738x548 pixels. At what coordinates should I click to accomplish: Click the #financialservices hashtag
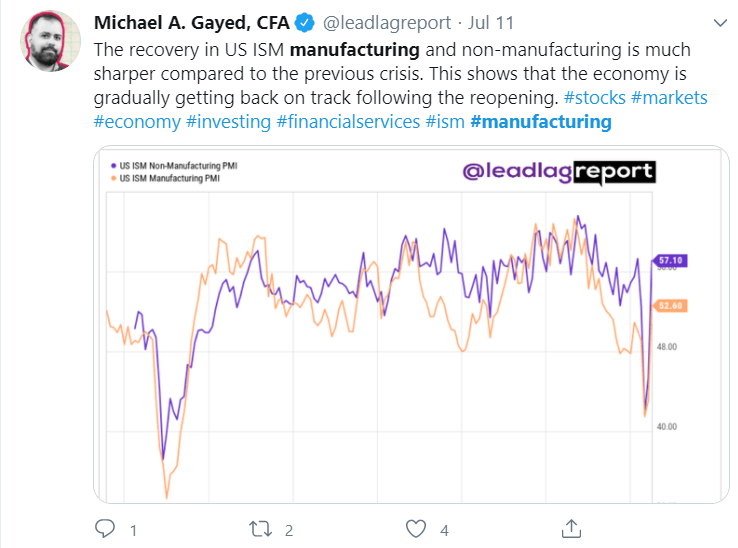(347, 122)
